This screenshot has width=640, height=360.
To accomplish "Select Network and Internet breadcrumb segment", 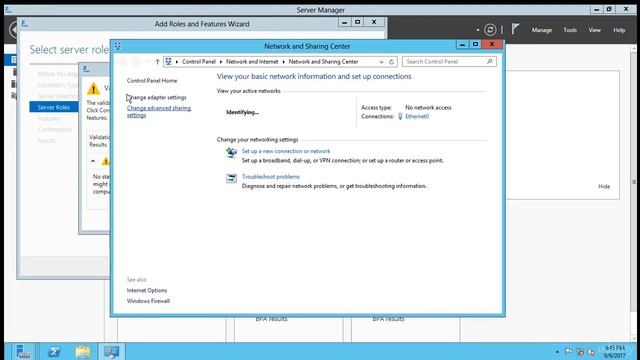I will click(252, 62).
